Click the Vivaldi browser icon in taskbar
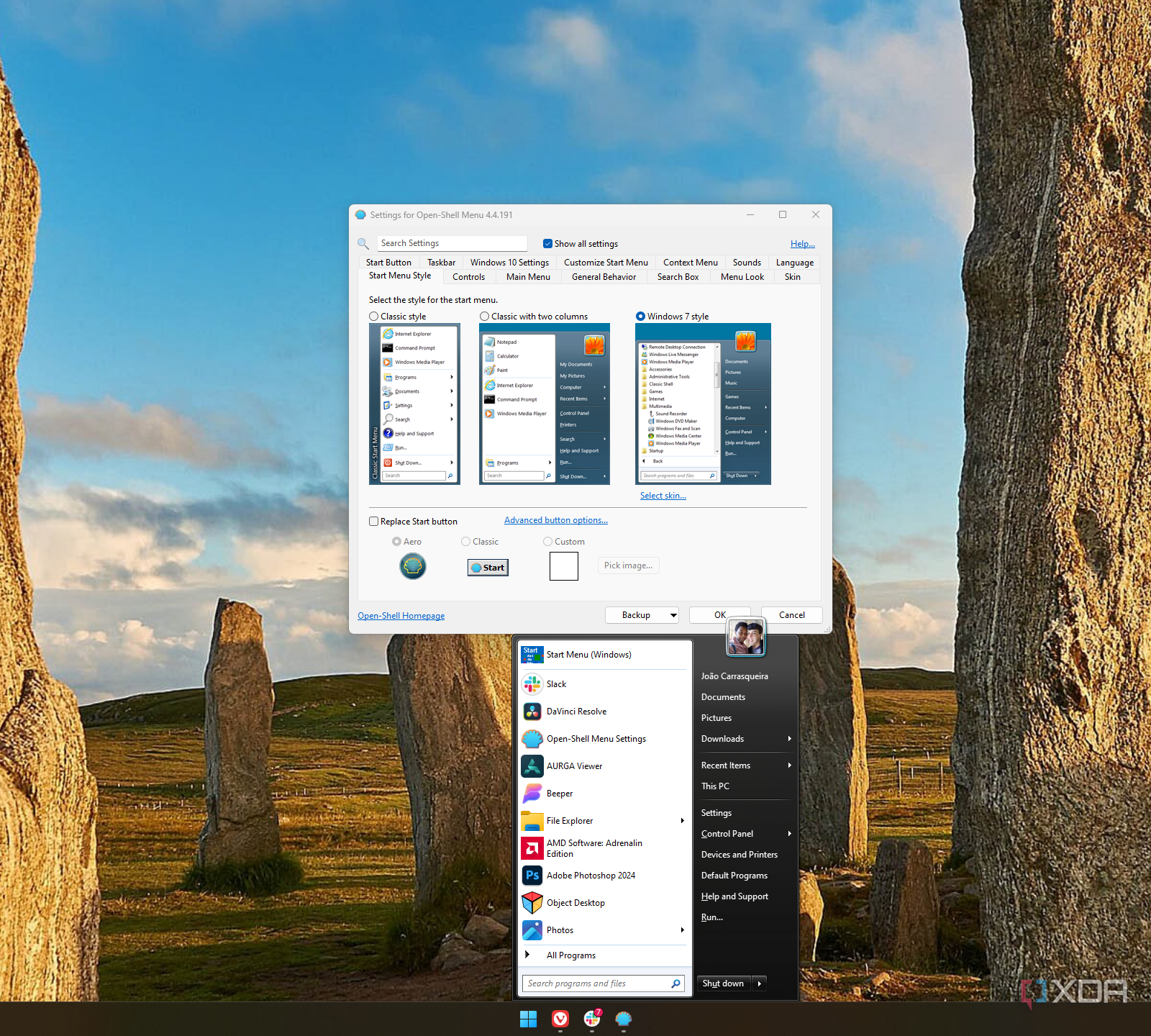The height and width of the screenshot is (1036, 1151). coord(560,1019)
